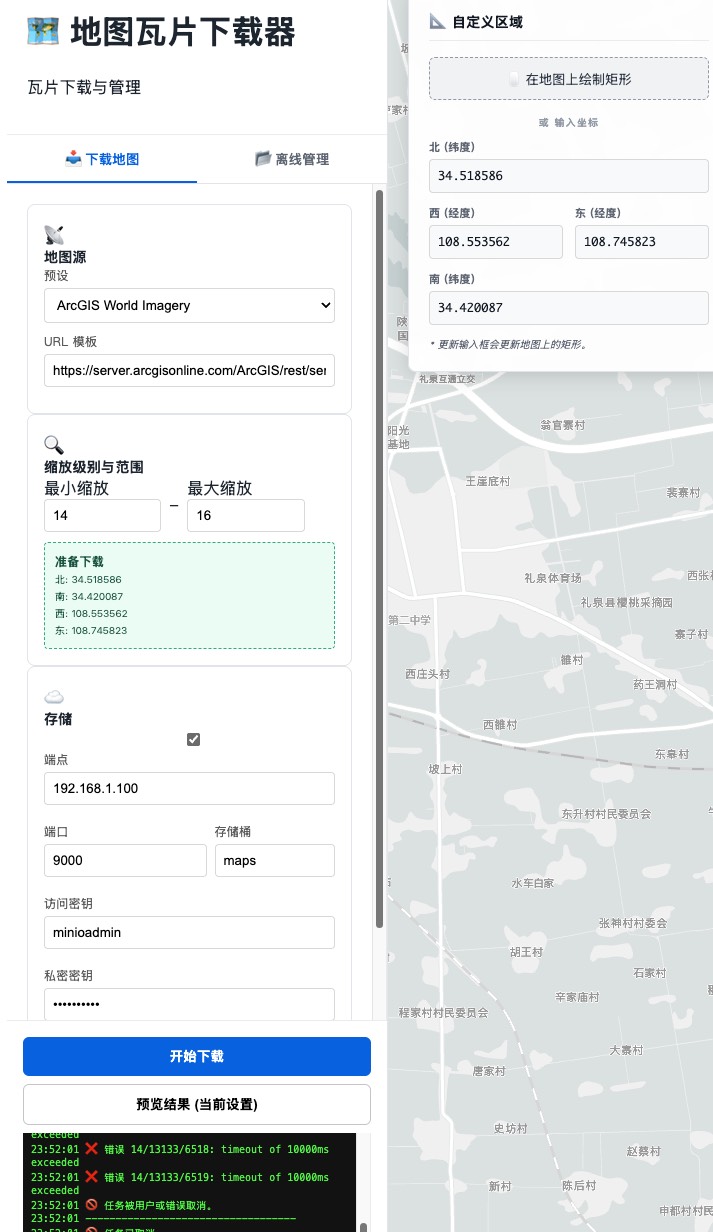Click the 药王洞村 map label
Screen dimensions: 713x1232
[x=655, y=685]
